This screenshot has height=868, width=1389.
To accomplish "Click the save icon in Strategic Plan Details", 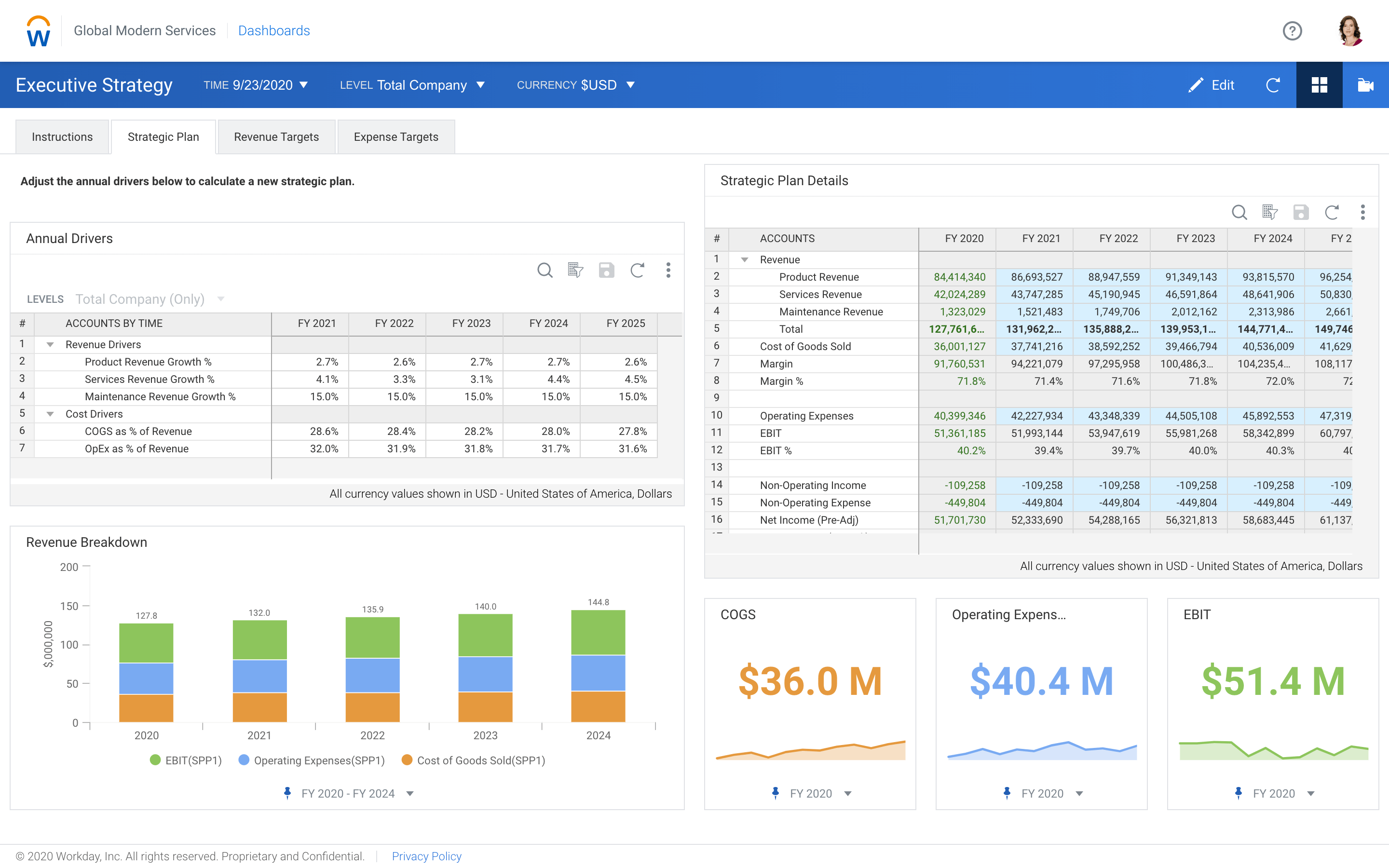I will (1301, 213).
